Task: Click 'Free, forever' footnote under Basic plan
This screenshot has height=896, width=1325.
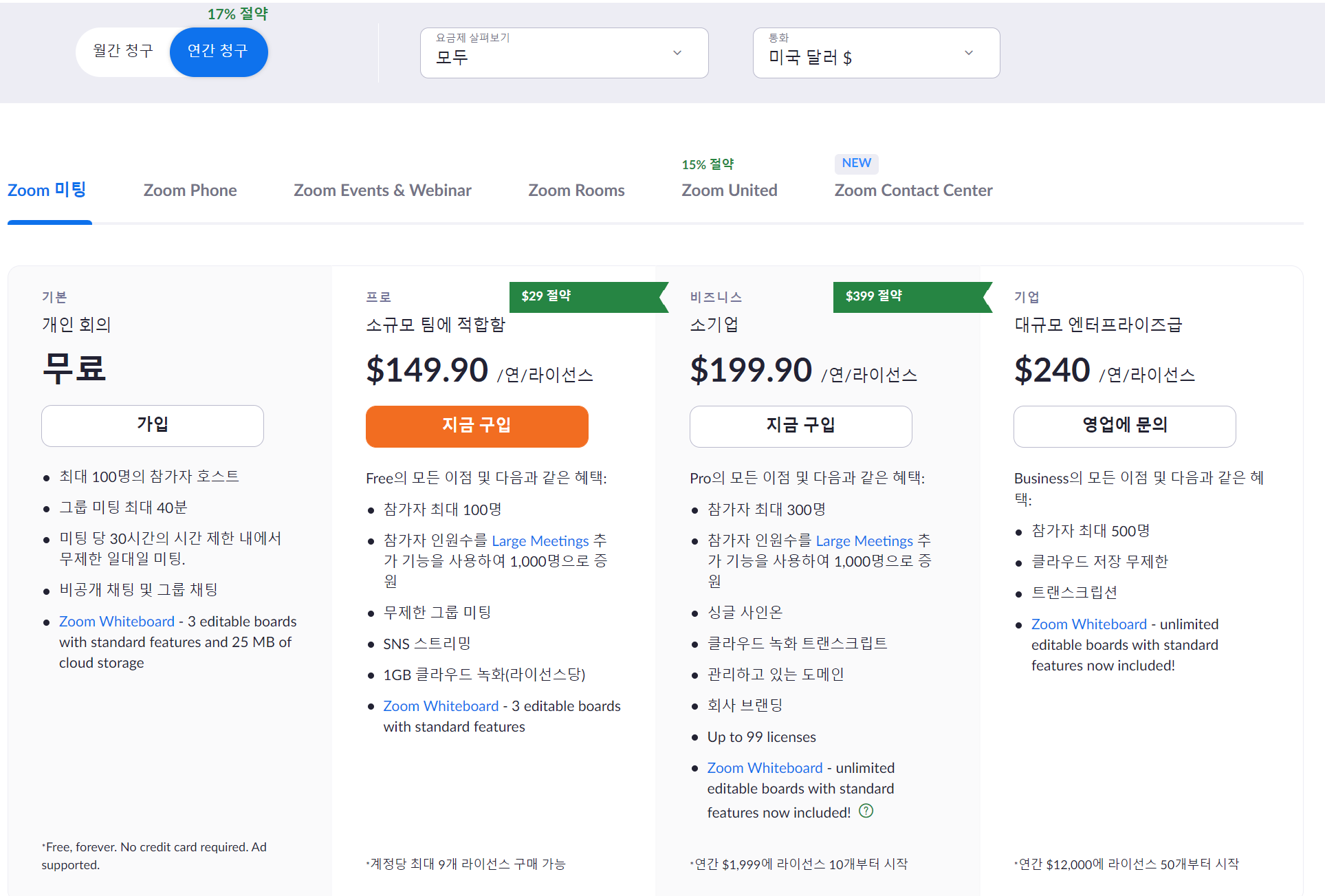Action: (154, 856)
